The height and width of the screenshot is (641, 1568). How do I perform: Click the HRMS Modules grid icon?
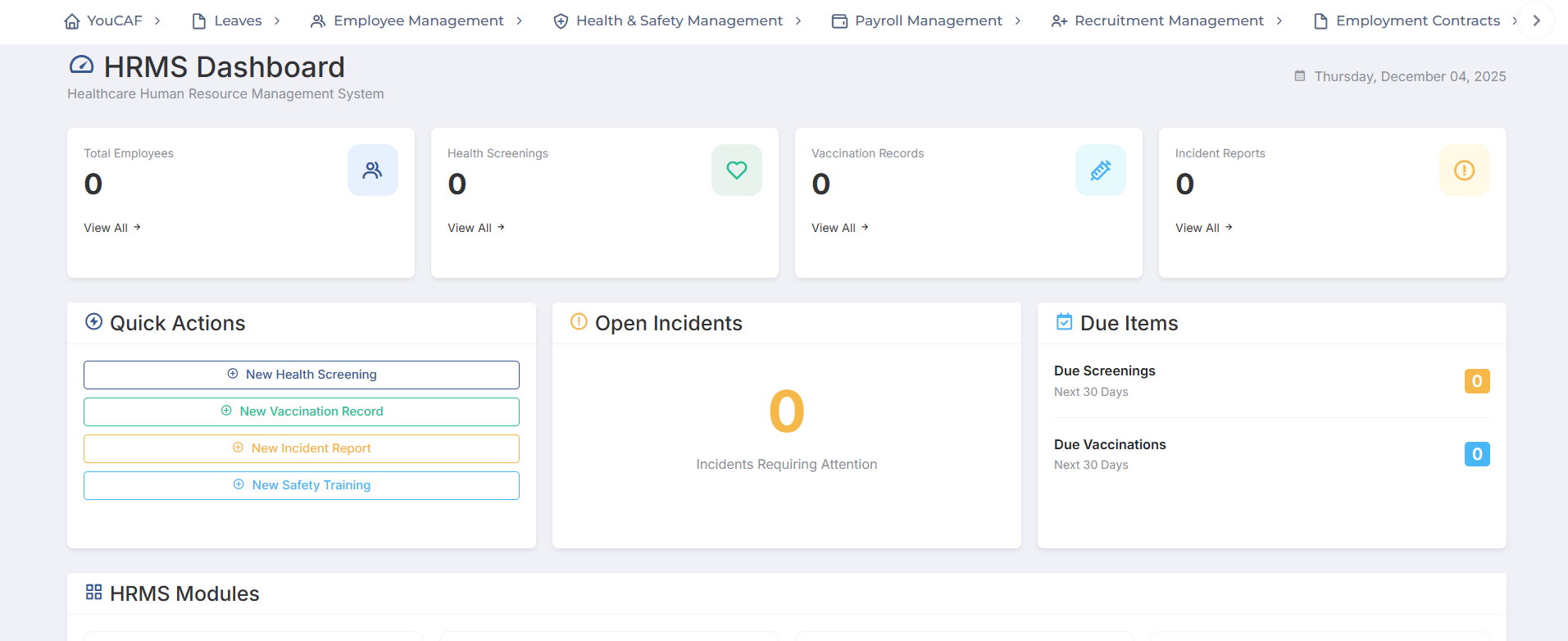(x=94, y=593)
